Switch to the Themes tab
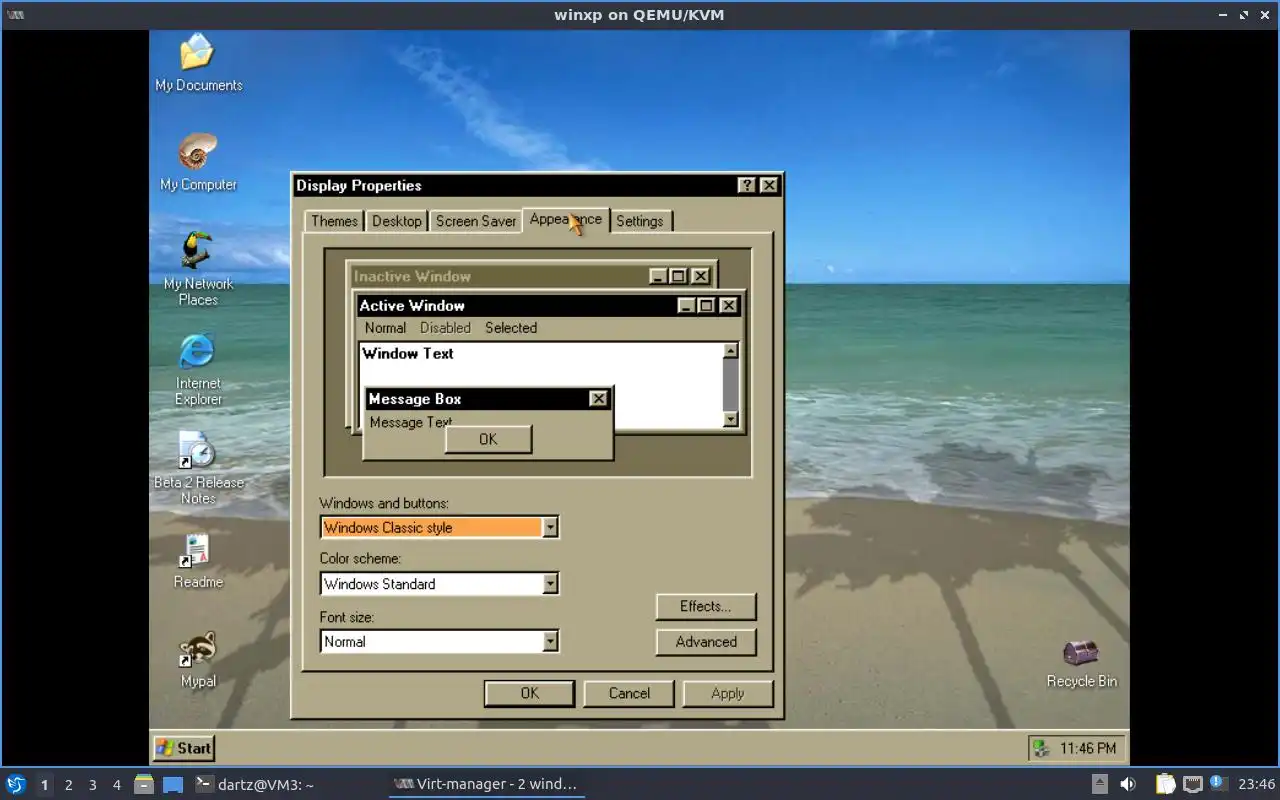The width and height of the screenshot is (1280, 800). [334, 221]
